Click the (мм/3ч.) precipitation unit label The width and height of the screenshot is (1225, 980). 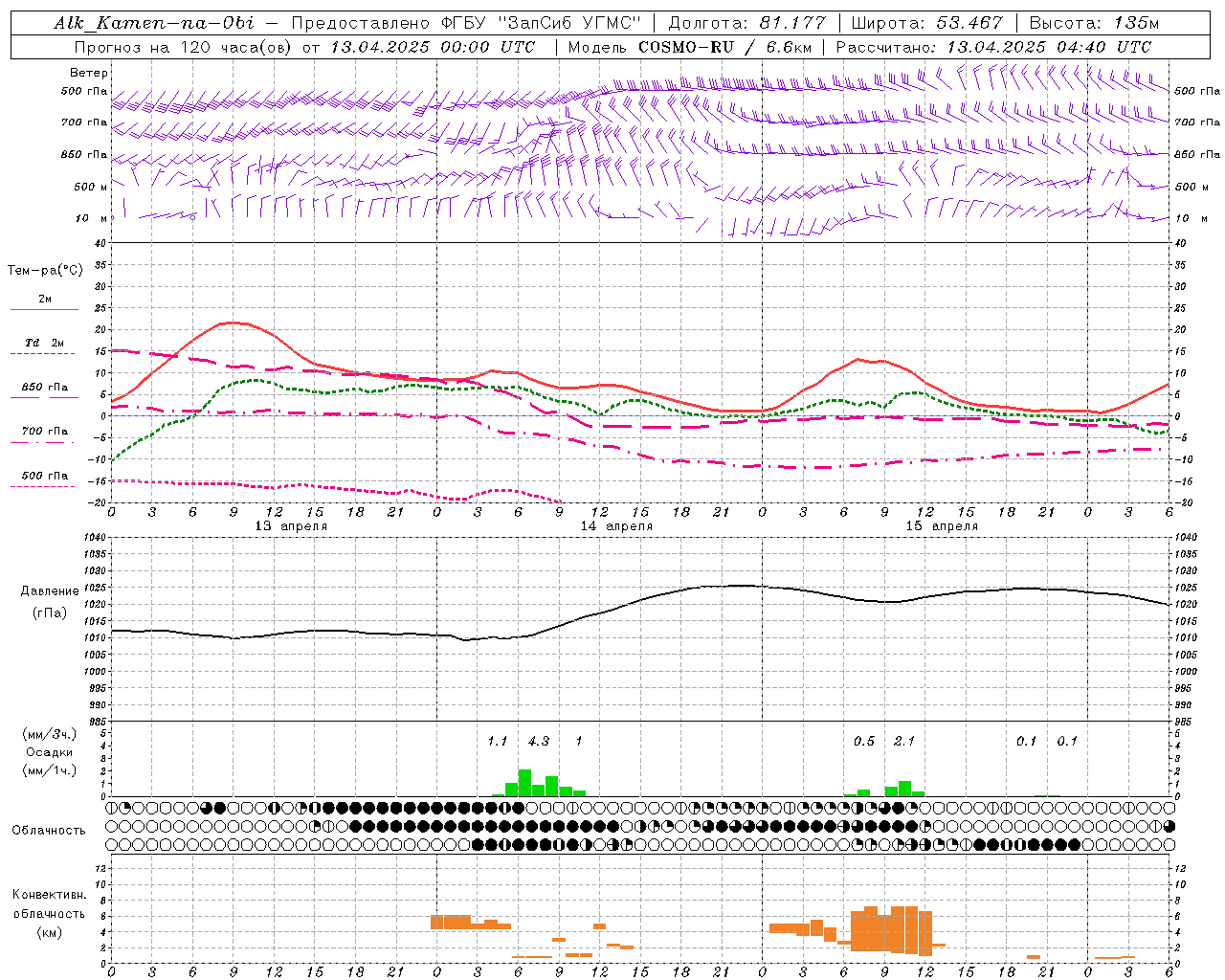pyautogui.click(x=50, y=734)
